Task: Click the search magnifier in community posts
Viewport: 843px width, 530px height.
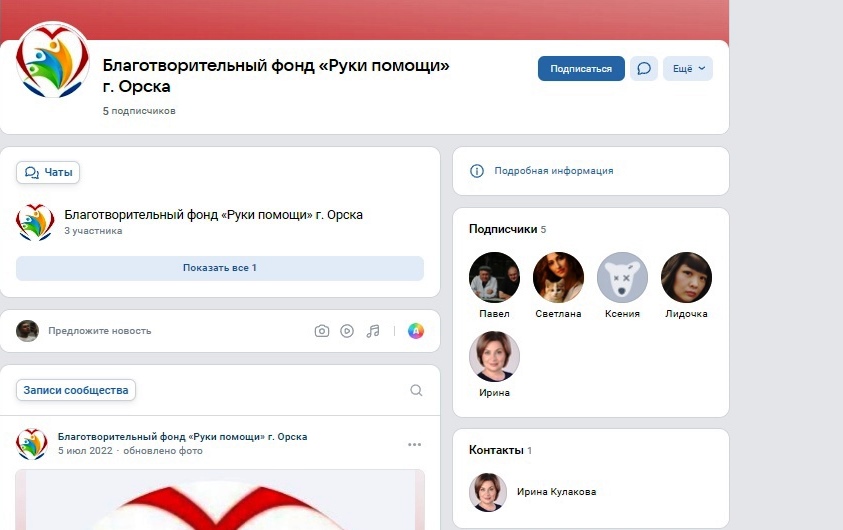Action: click(x=416, y=390)
